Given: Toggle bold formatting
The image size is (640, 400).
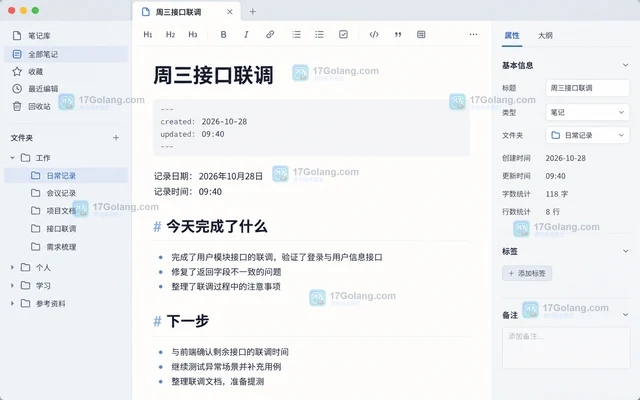Looking at the screenshot, I should click(223, 35).
